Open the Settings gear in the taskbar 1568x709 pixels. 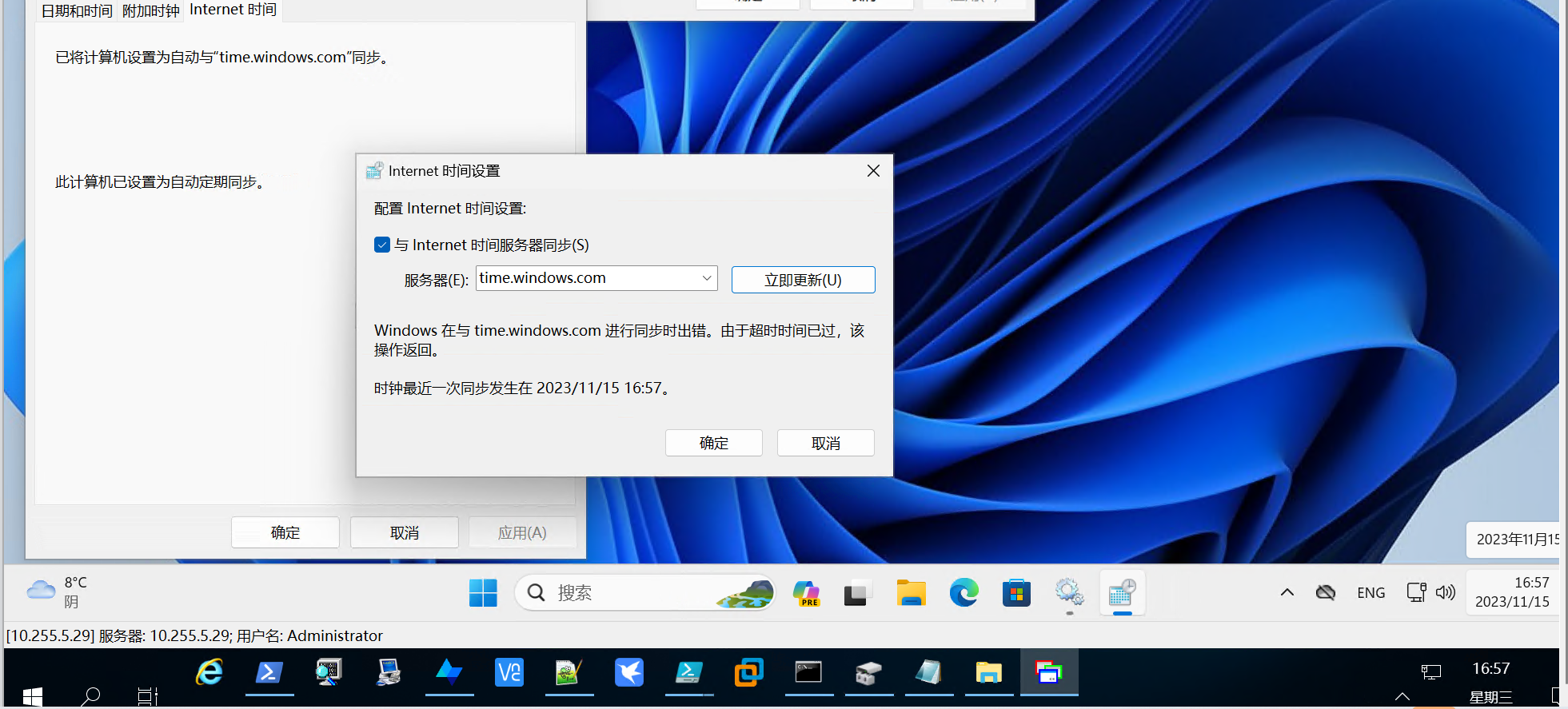[1069, 593]
